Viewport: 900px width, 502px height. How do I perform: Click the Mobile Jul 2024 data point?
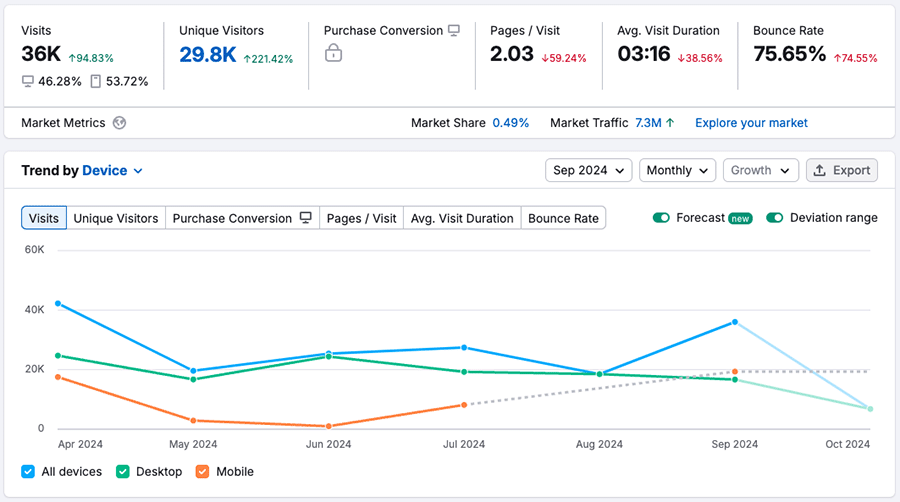coord(464,405)
